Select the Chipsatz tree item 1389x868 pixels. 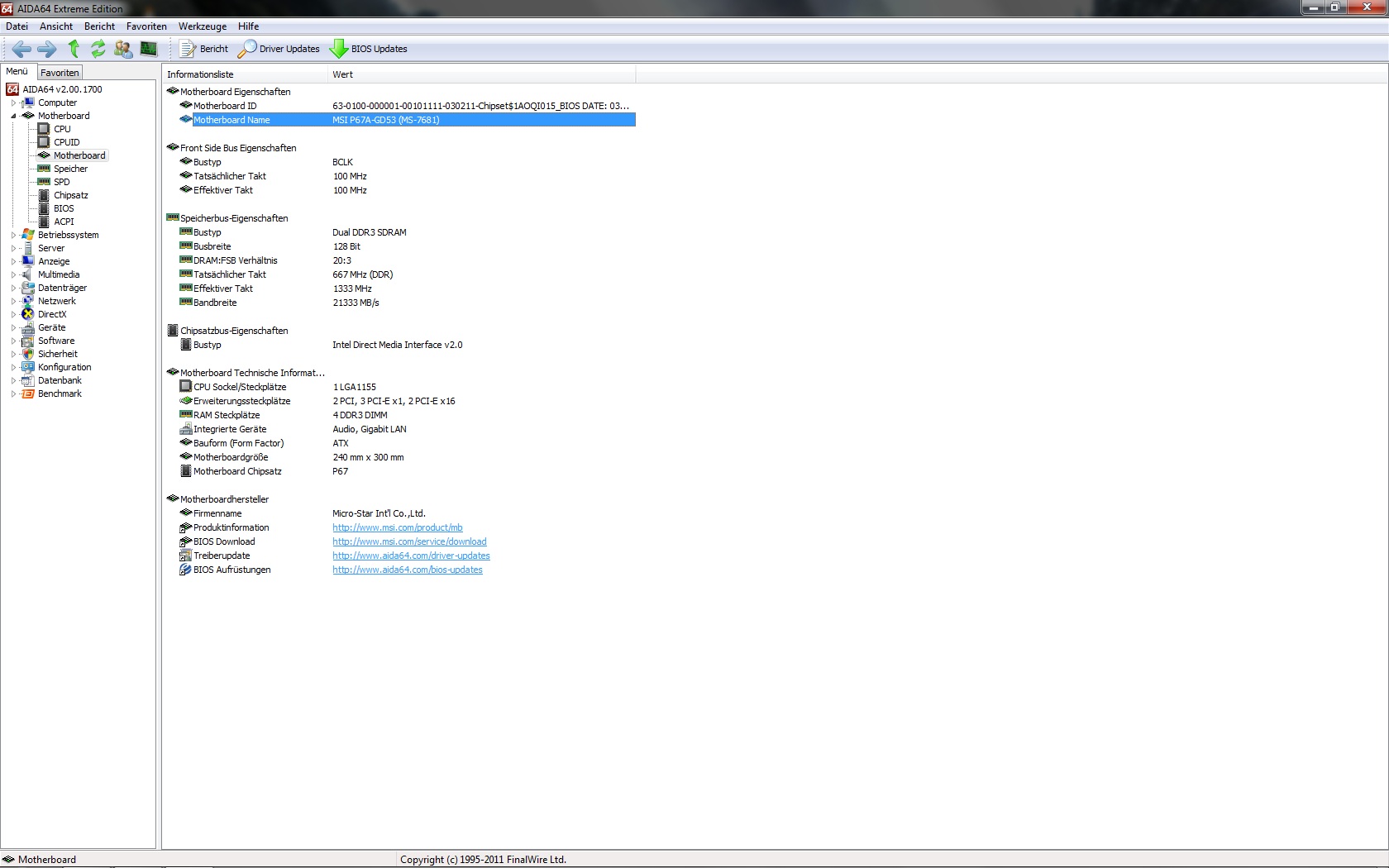70,195
